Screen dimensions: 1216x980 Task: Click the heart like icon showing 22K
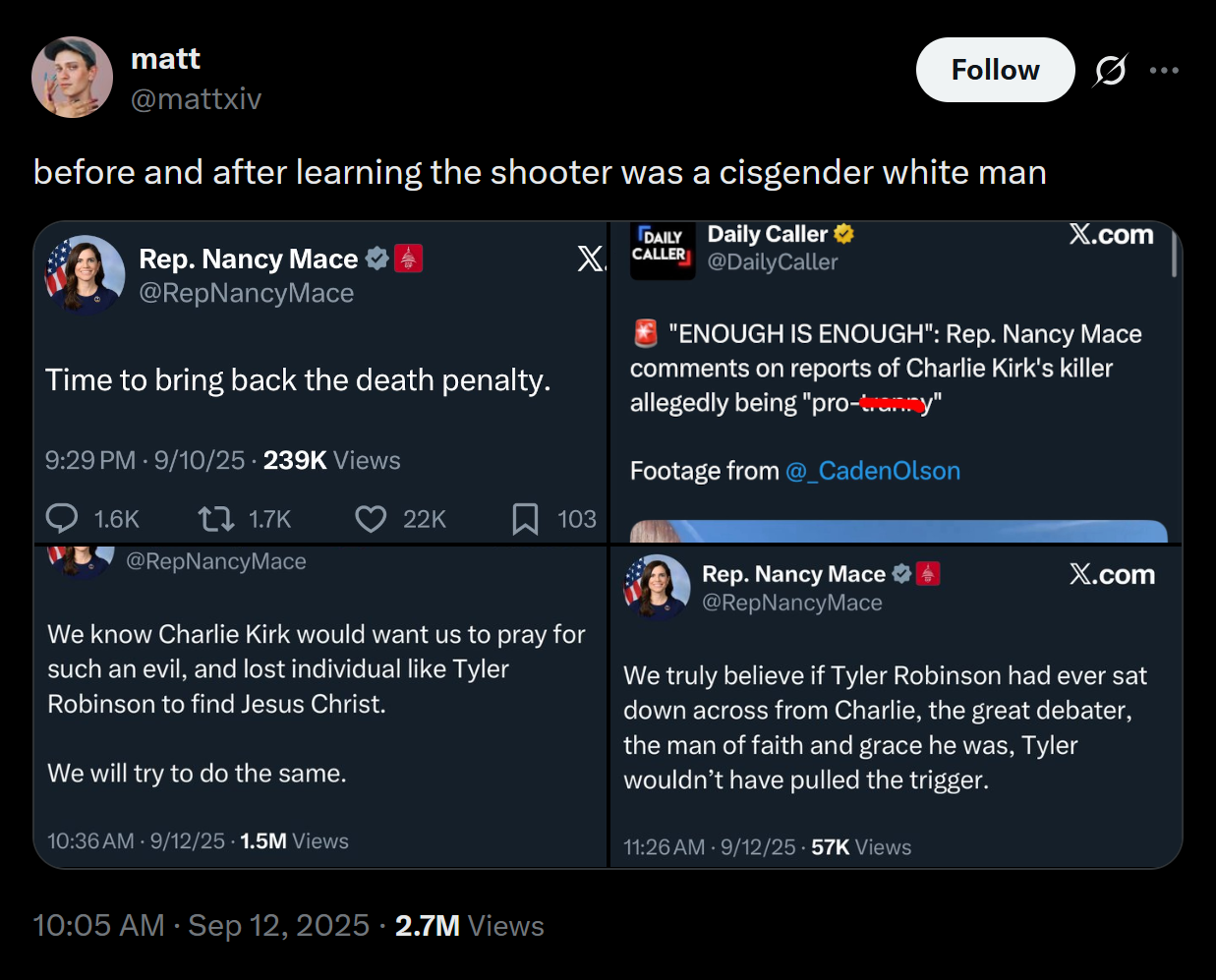(x=371, y=518)
